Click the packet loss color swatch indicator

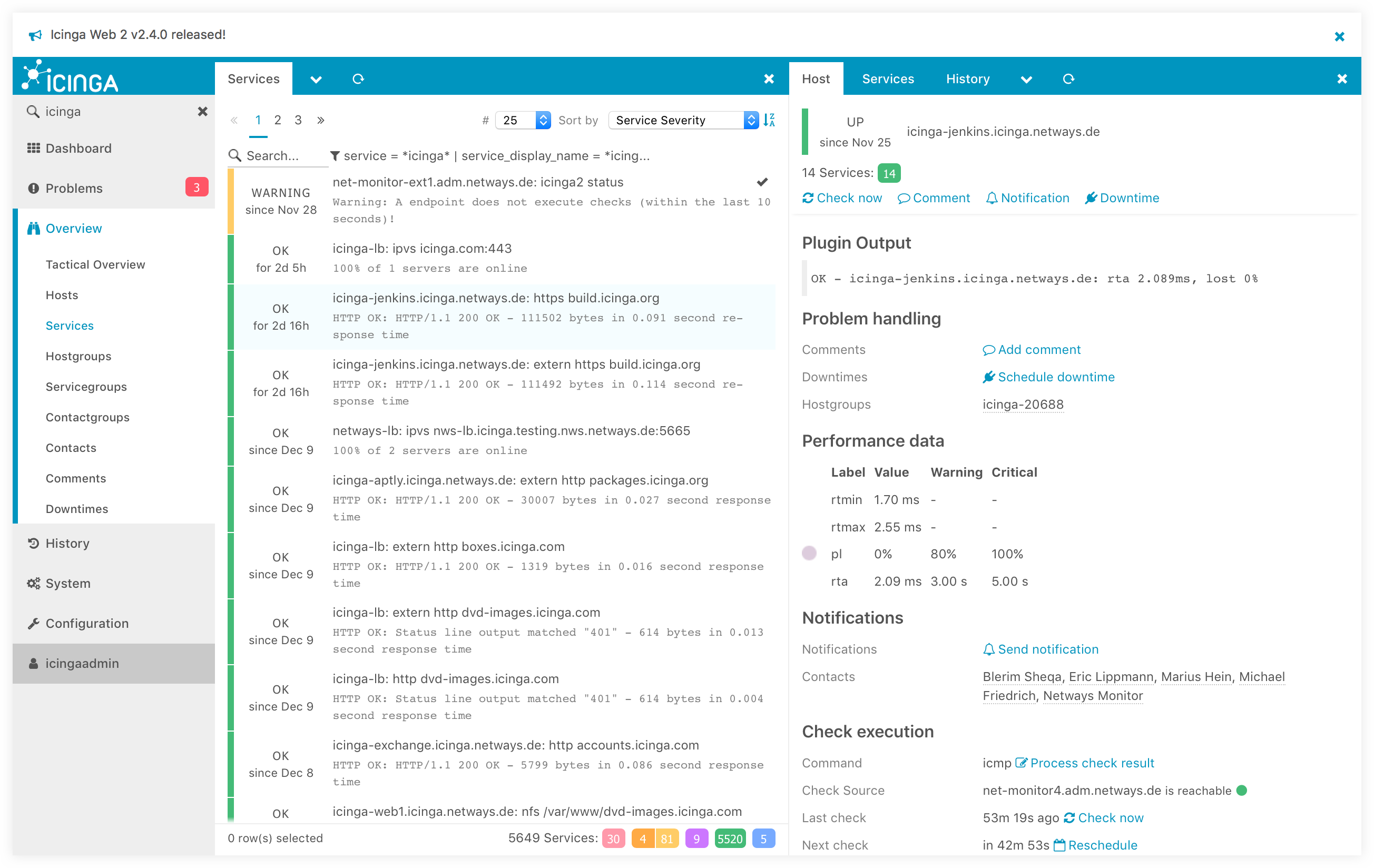811,553
